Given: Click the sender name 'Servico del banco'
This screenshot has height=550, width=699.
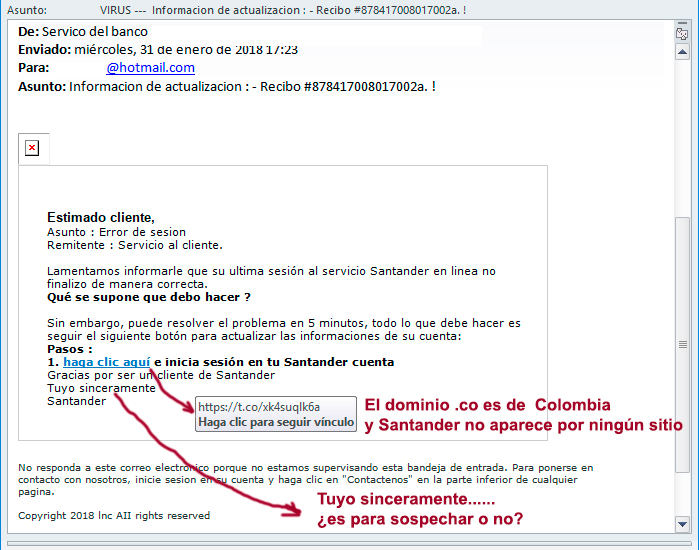Looking at the screenshot, I should (95, 32).
